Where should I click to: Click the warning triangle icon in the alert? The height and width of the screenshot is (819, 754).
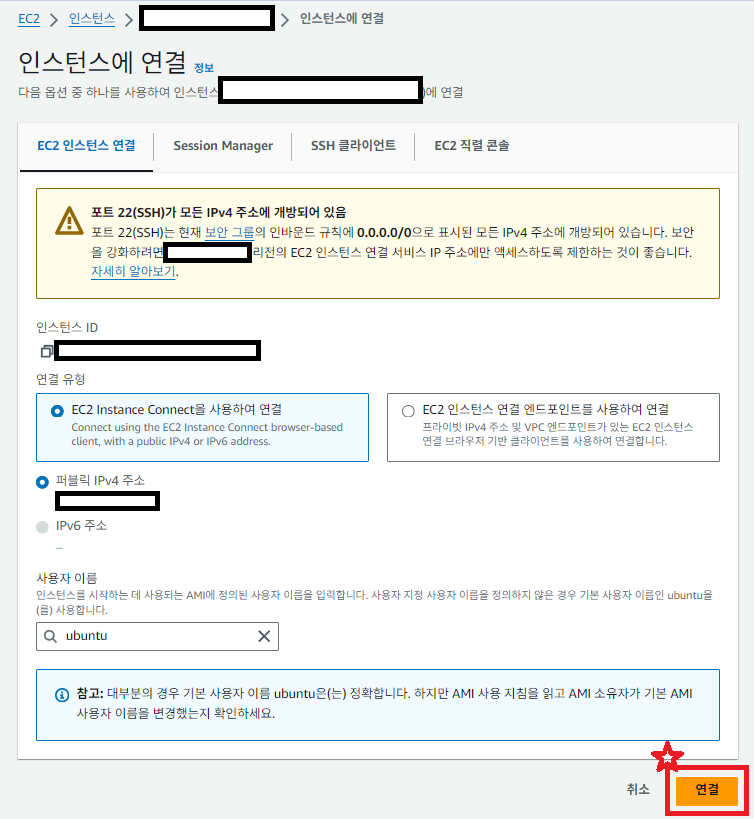tap(69, 221)
